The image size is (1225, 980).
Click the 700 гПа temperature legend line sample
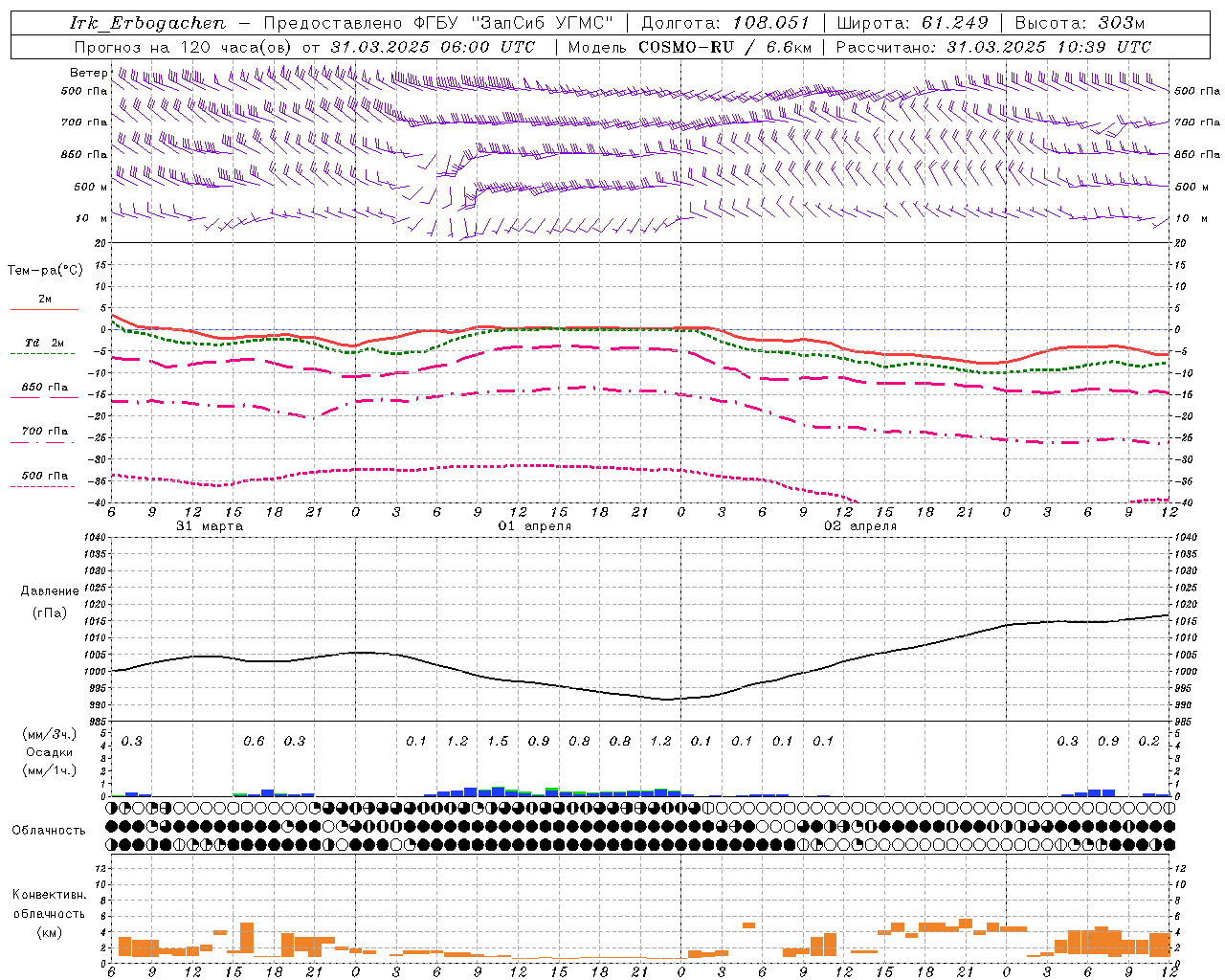(x=44, y=440)
